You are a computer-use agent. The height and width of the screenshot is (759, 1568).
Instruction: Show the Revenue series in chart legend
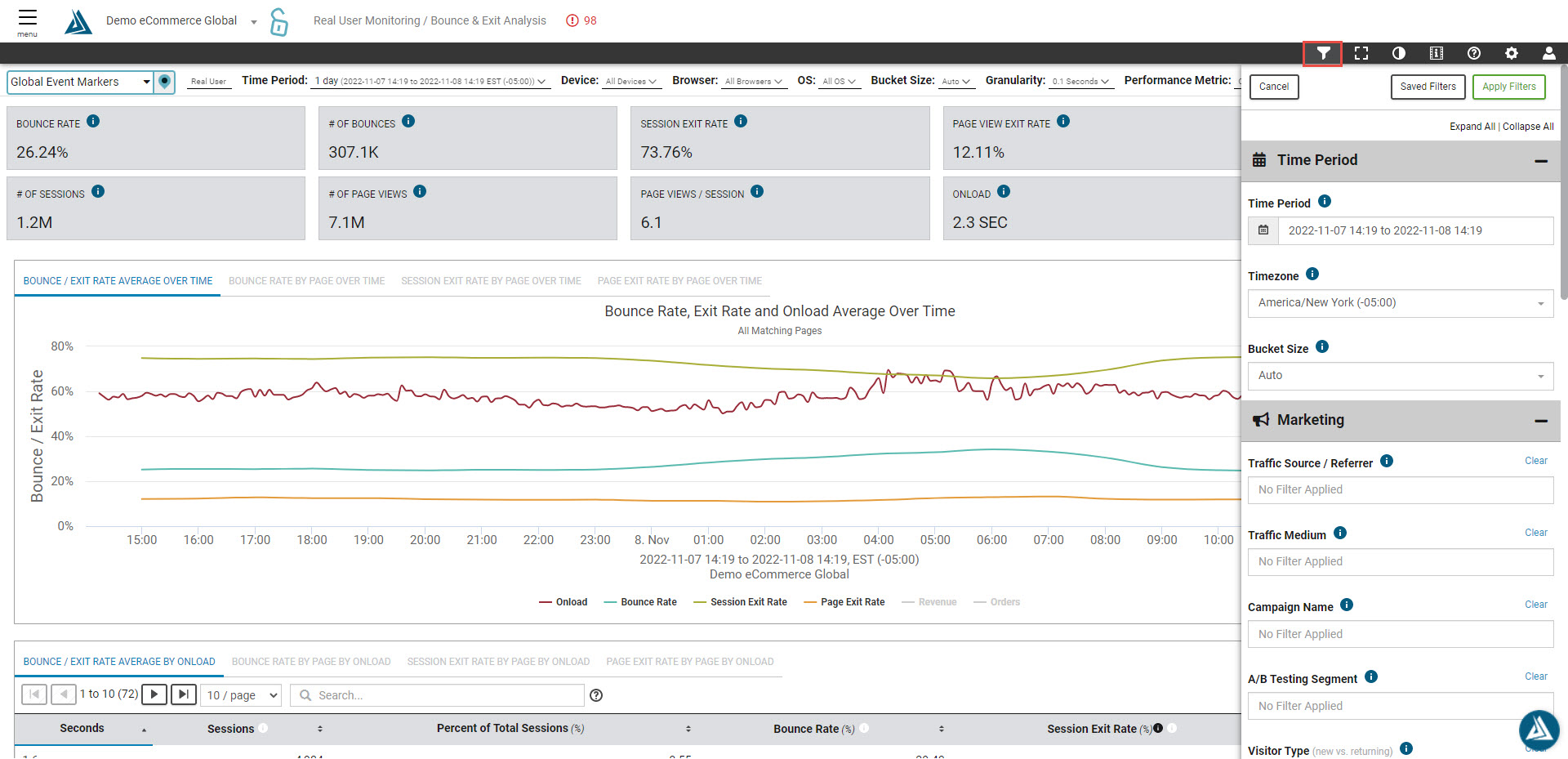pyautogui.click(x=929, y=602)
